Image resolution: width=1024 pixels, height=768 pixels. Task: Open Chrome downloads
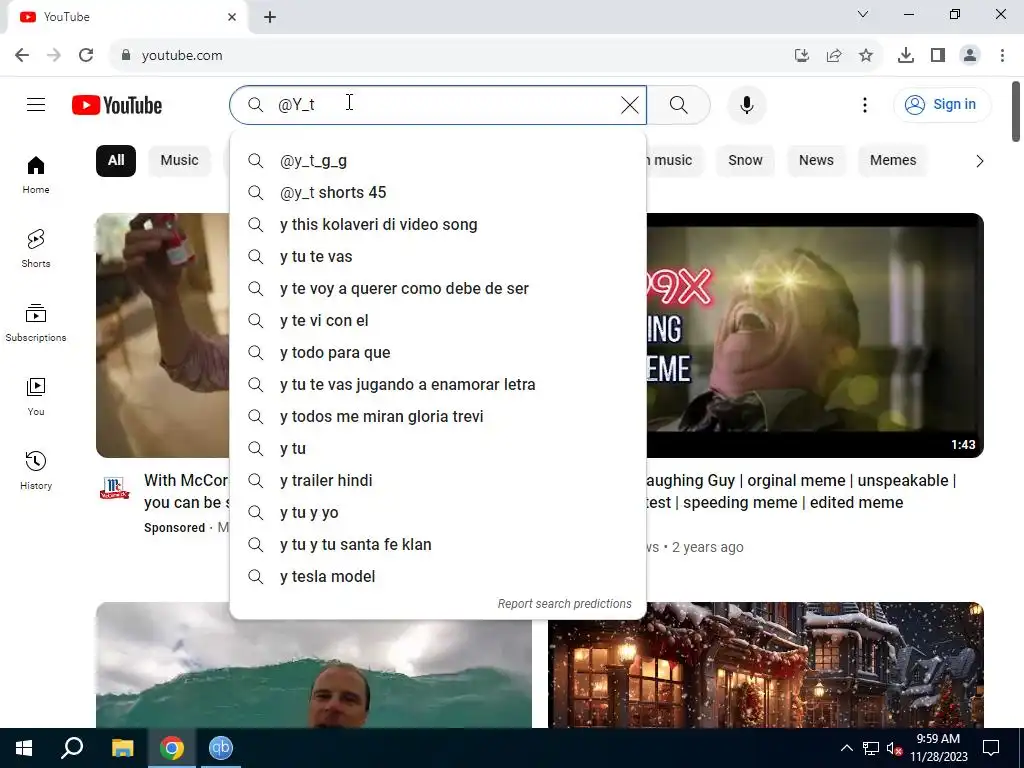pyautogui.click(x=906, y=56)
